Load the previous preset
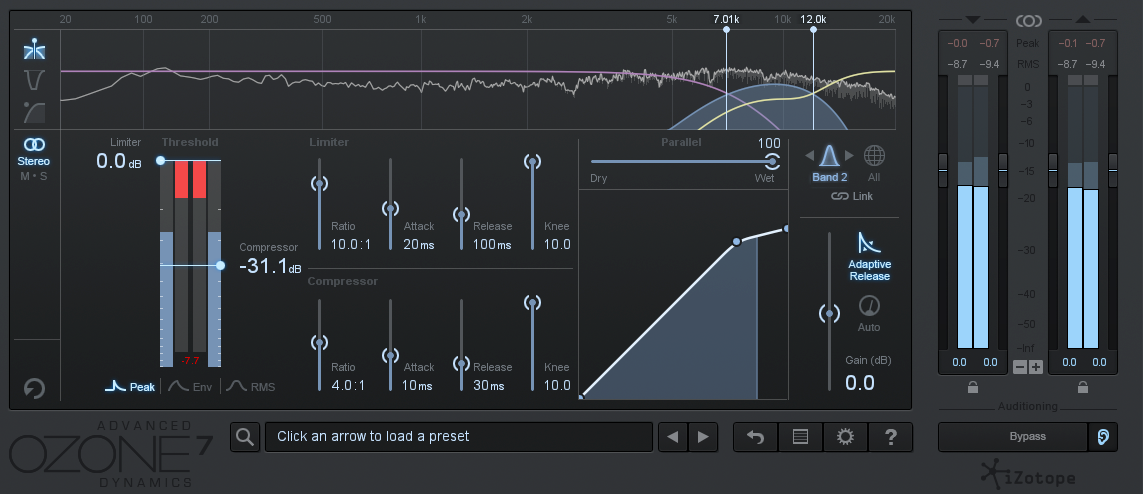This screenshot has height=494, width=1143. [x=673, y=436]
